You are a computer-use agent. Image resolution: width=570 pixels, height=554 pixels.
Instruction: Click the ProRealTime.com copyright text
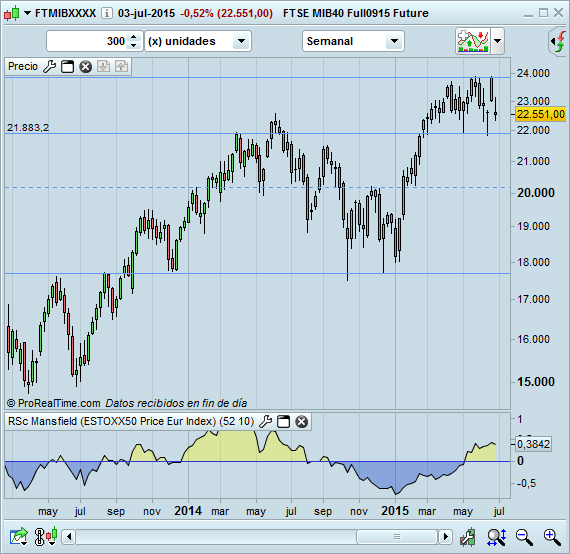click(x=53, y=403)
